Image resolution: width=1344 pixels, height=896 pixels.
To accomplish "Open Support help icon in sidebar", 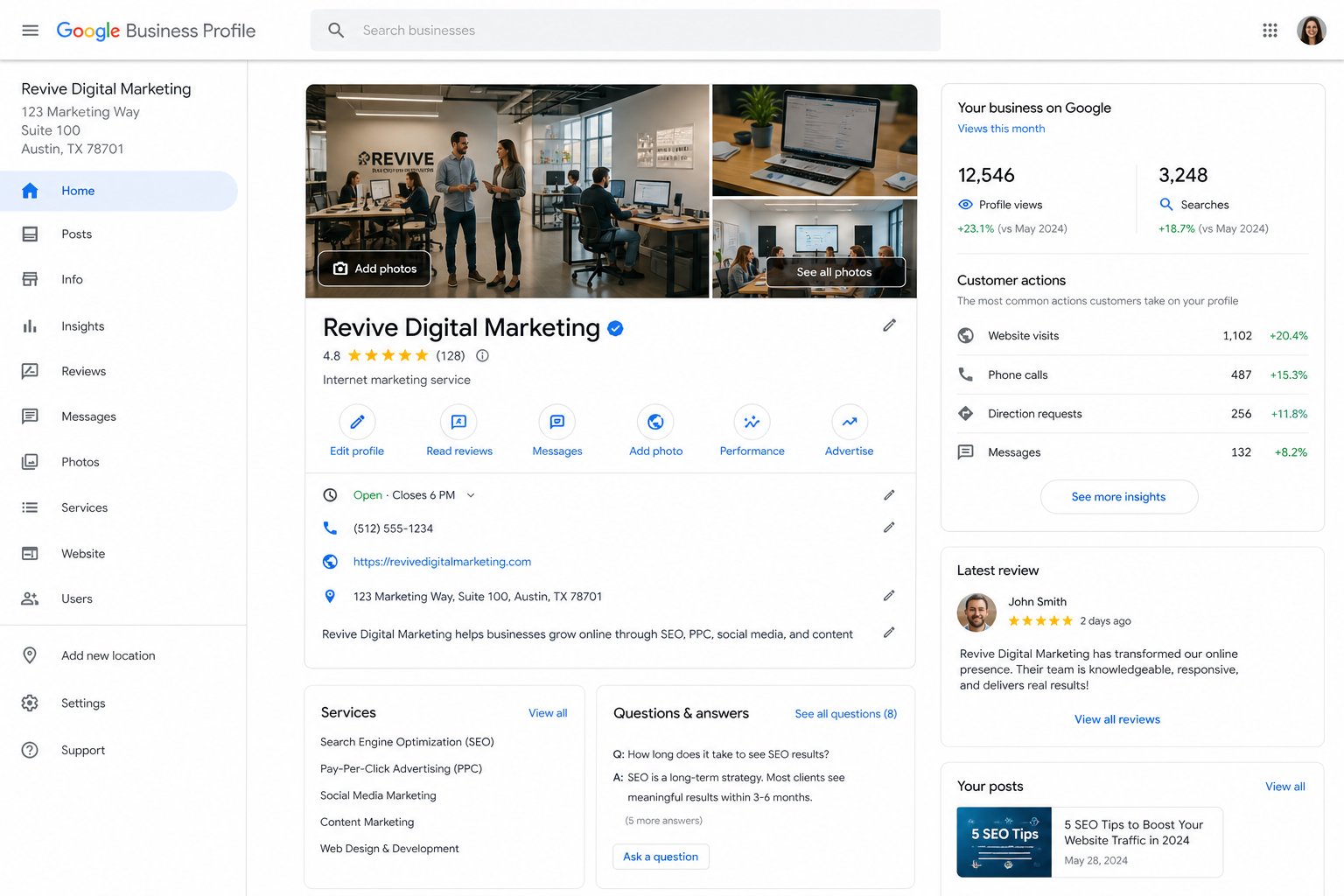I will (30, 751).
